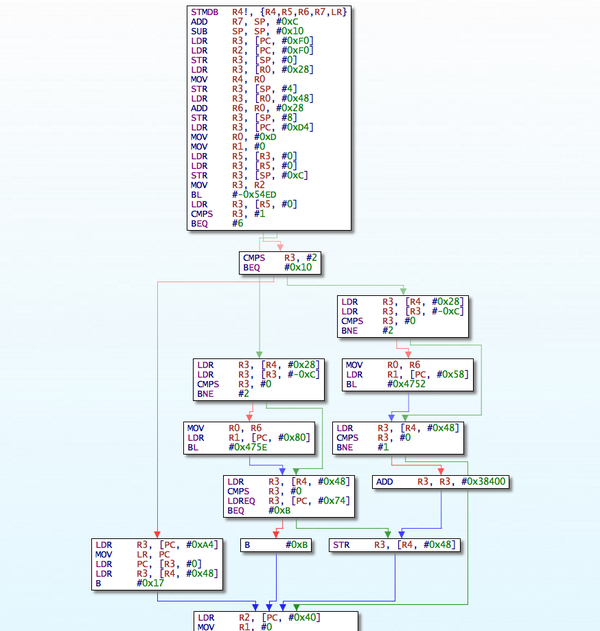Image resolution: width=600 pixels, height=631 pixels.
Task: Click the BL #0x4752 call line
Action: click(x=386, y=384)
